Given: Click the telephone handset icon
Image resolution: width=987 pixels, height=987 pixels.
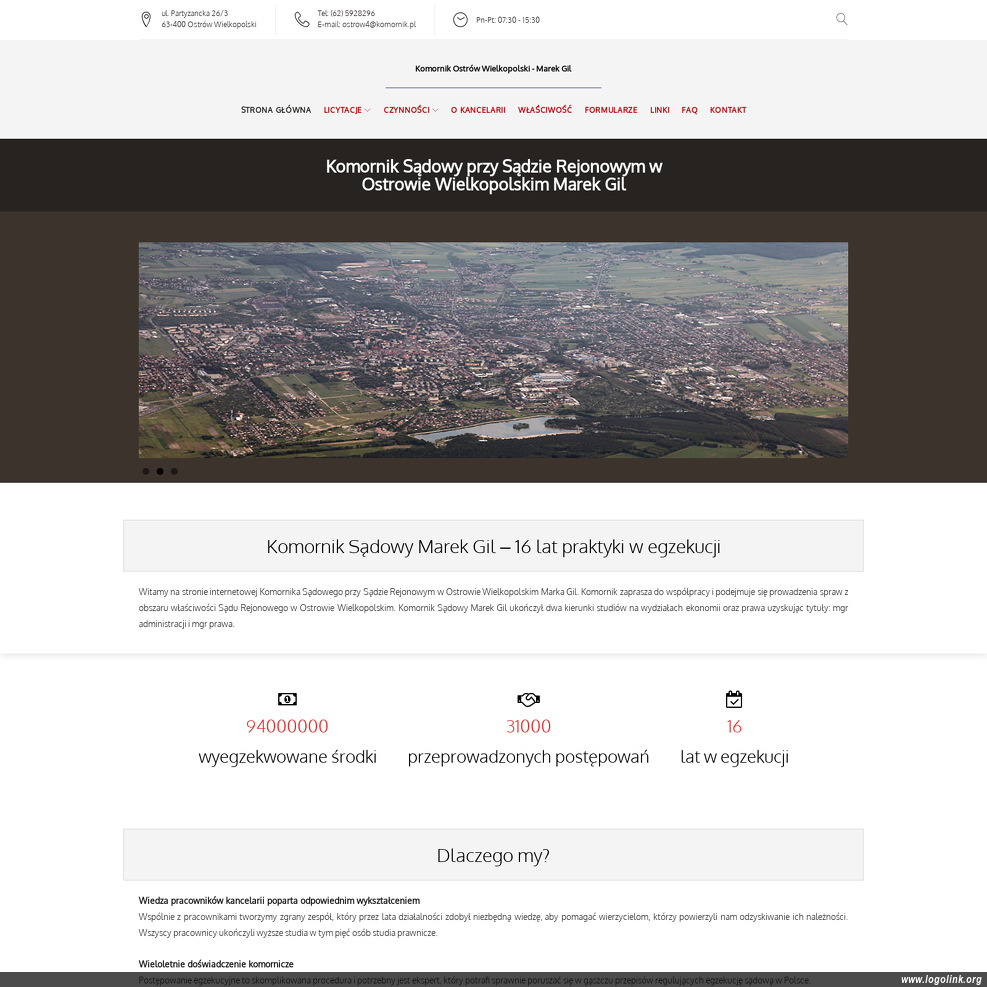Looking at the screenshot, I should 302,20.
